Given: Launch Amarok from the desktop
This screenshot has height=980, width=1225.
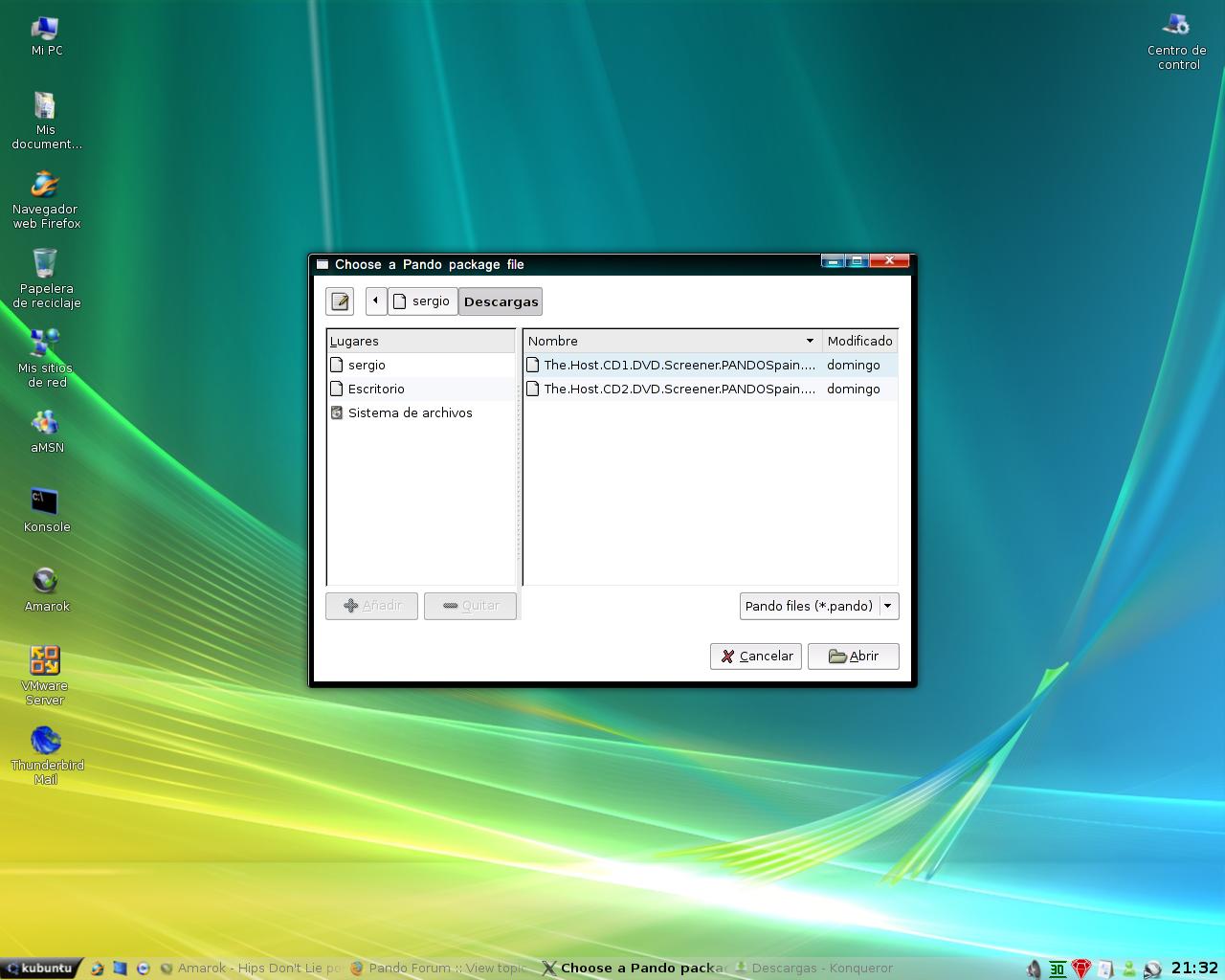Looking at the screenshot, I should [46, 590].
